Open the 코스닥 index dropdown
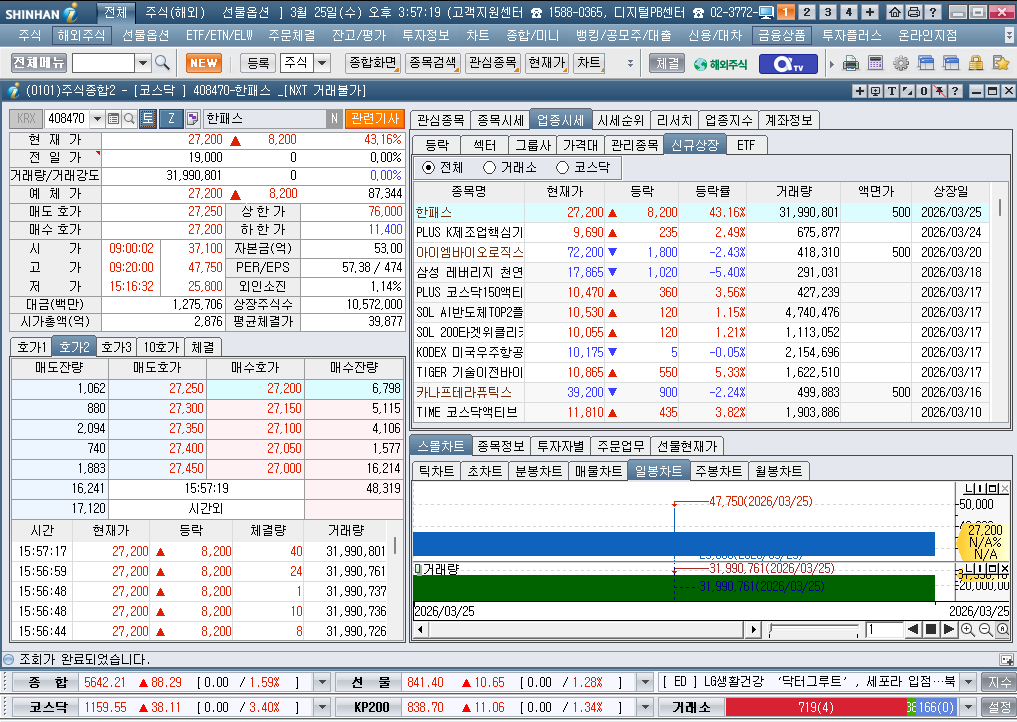Screen dimensions: 1017x722 click(322, 707)
